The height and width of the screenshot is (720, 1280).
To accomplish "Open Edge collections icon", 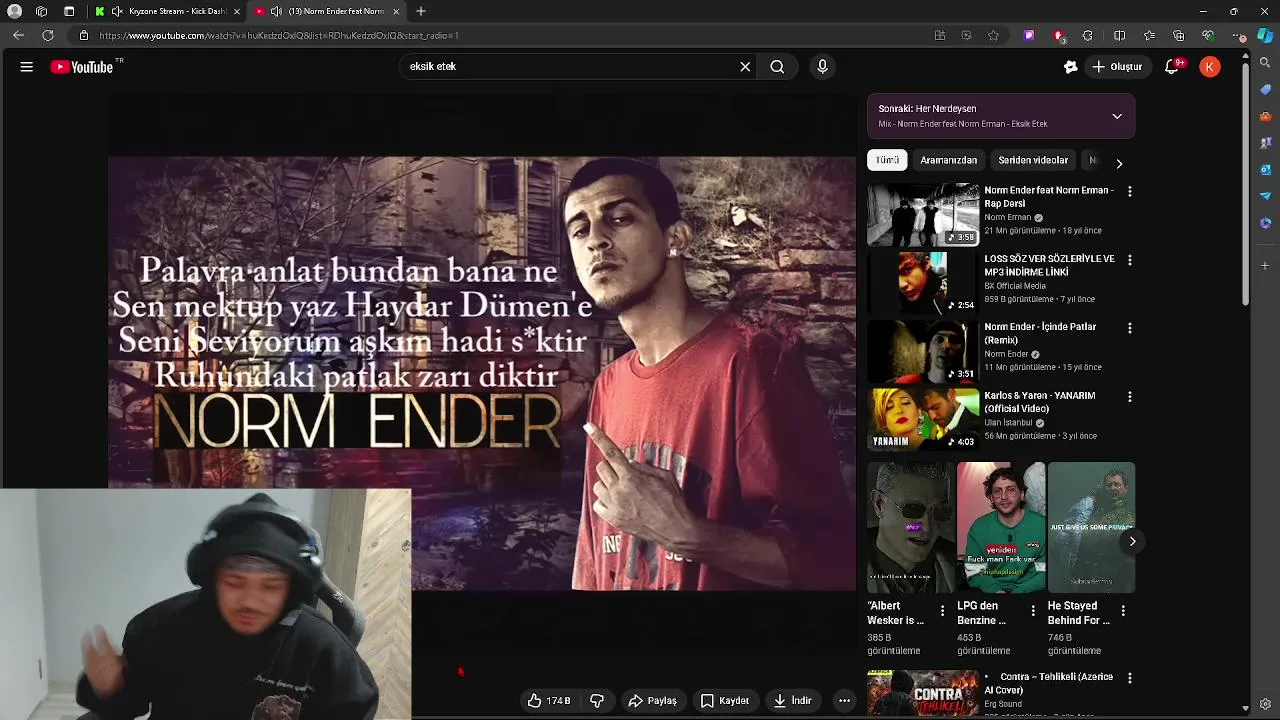I will pyautogui.click(x=1179, y=35).
